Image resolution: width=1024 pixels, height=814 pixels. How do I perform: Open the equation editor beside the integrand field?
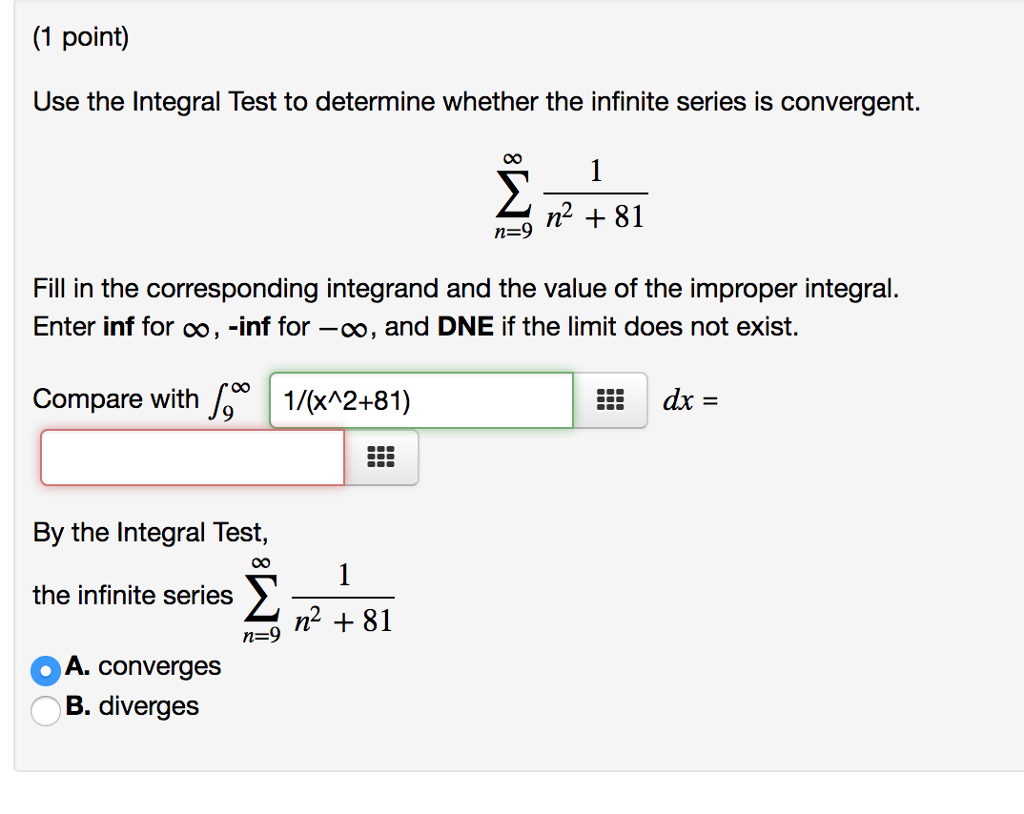point(611,400)
